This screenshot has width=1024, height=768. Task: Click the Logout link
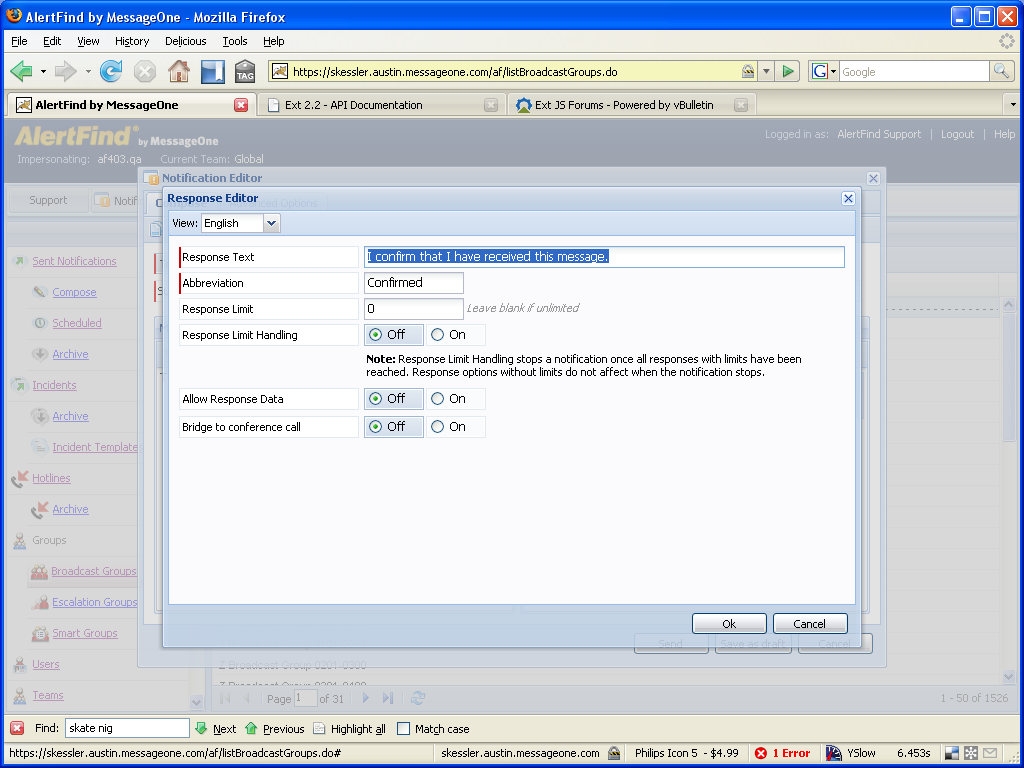point(957,134)
